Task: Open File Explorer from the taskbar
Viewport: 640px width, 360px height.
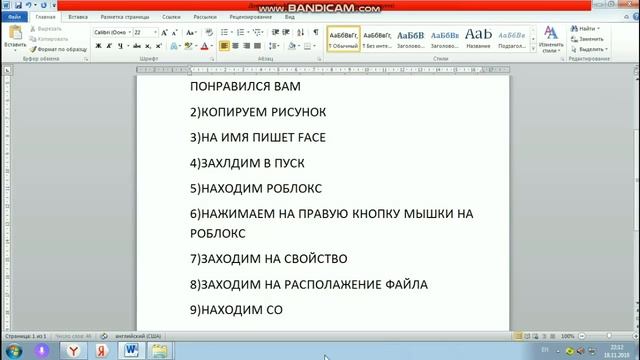Action: pyautogui.click(x=160, y=351)
